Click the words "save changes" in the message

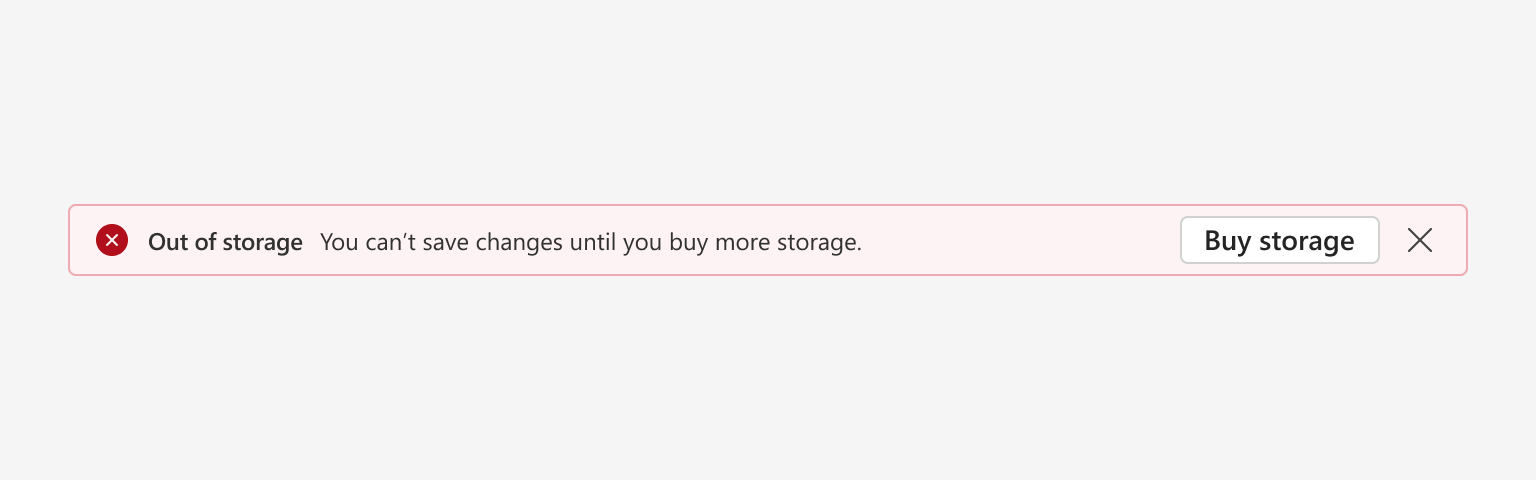pyautogui.click(x=495, y=243)
